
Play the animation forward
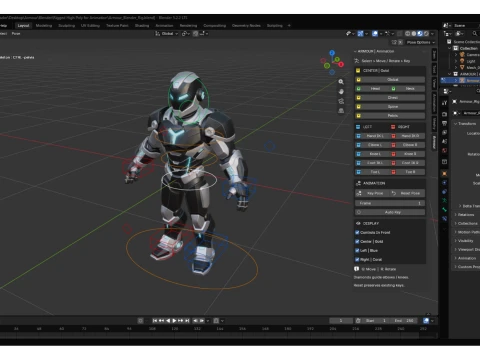point(174,321)
